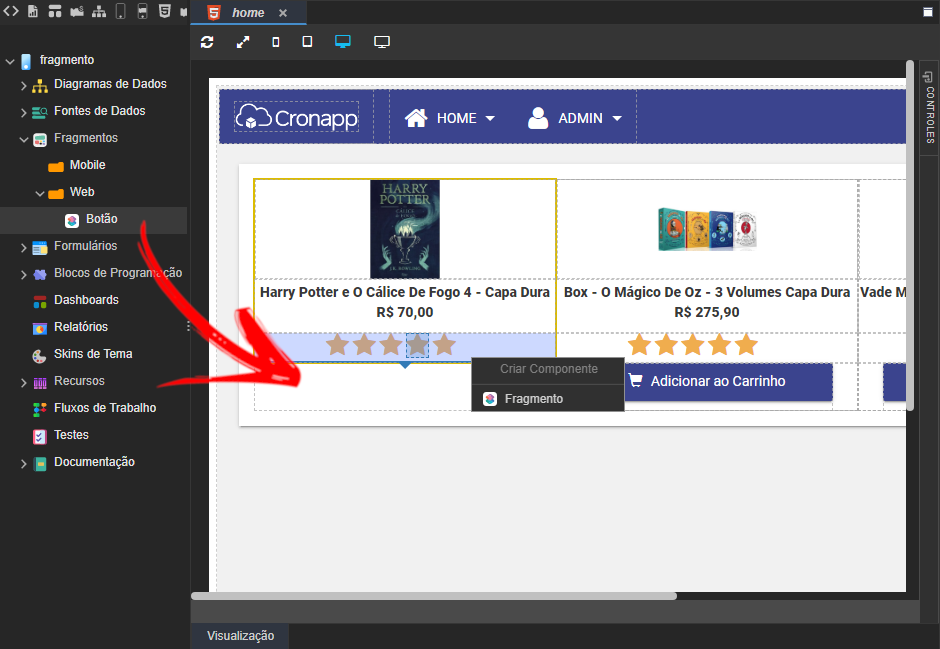Expand Blocos de Programação node
Viewport: 940px width, 649px height.
coord(23,274)
